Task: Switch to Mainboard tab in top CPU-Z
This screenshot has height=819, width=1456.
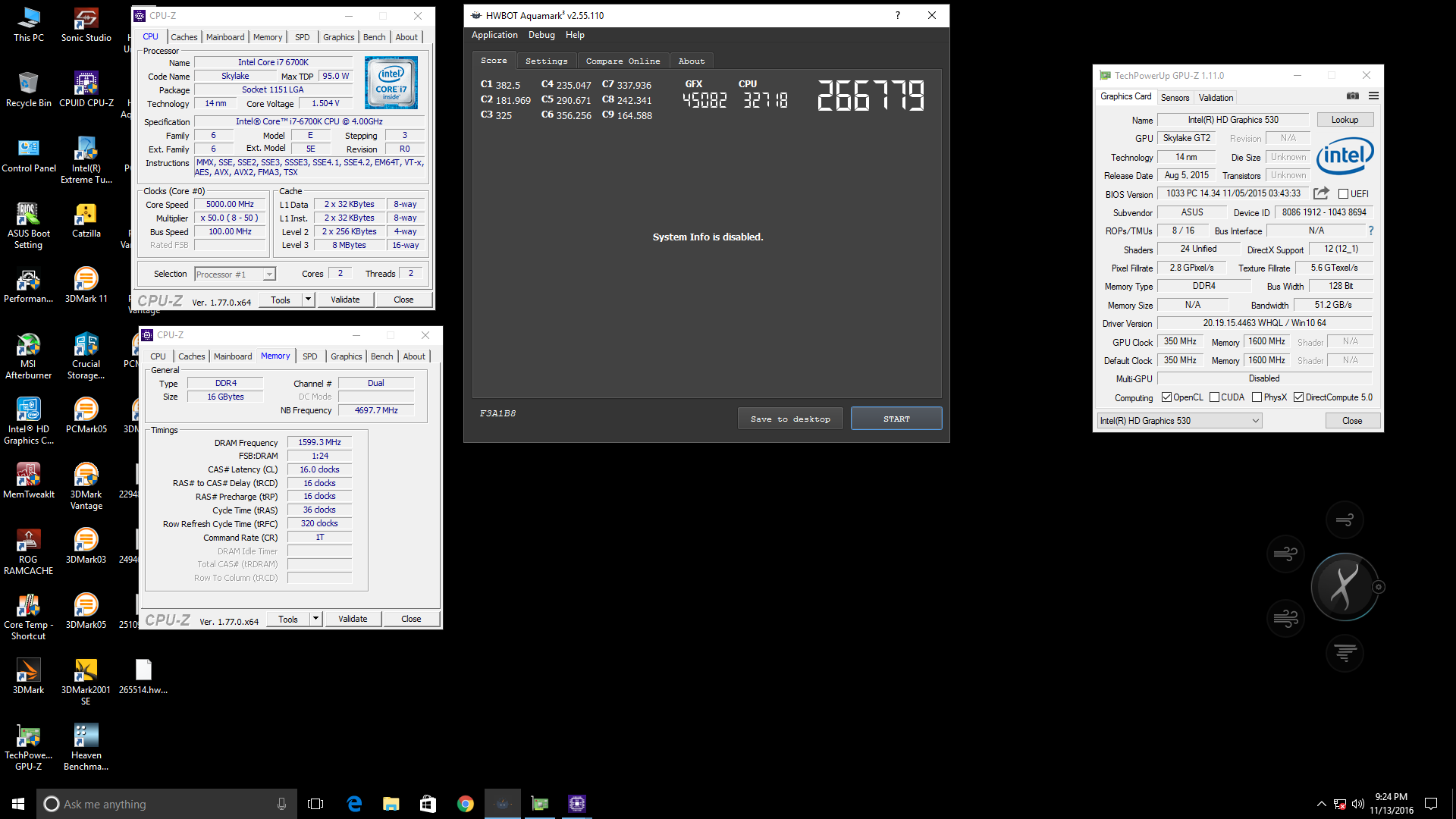Action: [225, 37]
